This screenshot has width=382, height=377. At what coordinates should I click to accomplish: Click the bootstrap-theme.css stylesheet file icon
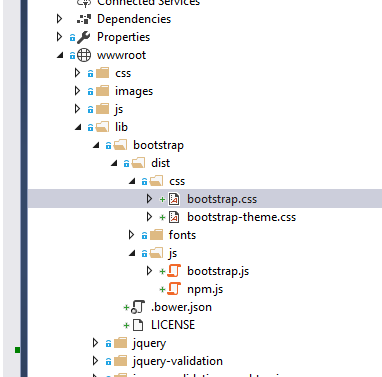pos(174,217)
